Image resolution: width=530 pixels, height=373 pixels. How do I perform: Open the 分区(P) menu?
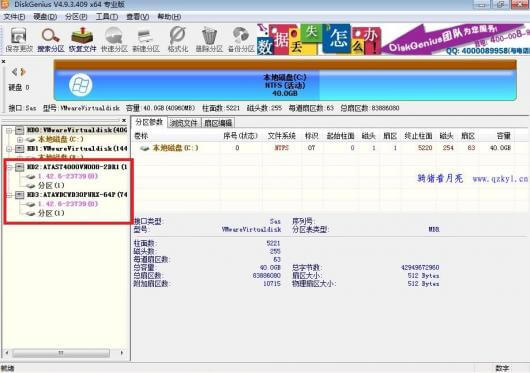coord(76,17)
